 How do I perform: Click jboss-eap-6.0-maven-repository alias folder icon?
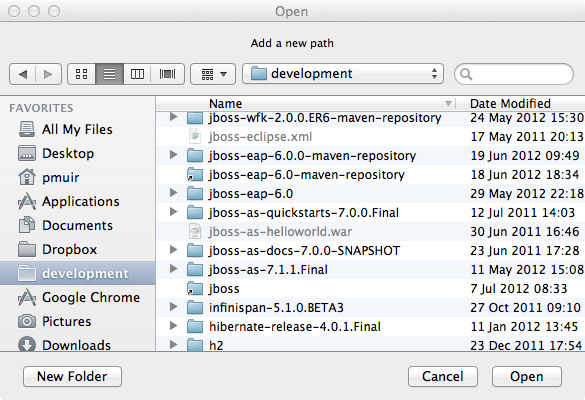click(195, 175)
